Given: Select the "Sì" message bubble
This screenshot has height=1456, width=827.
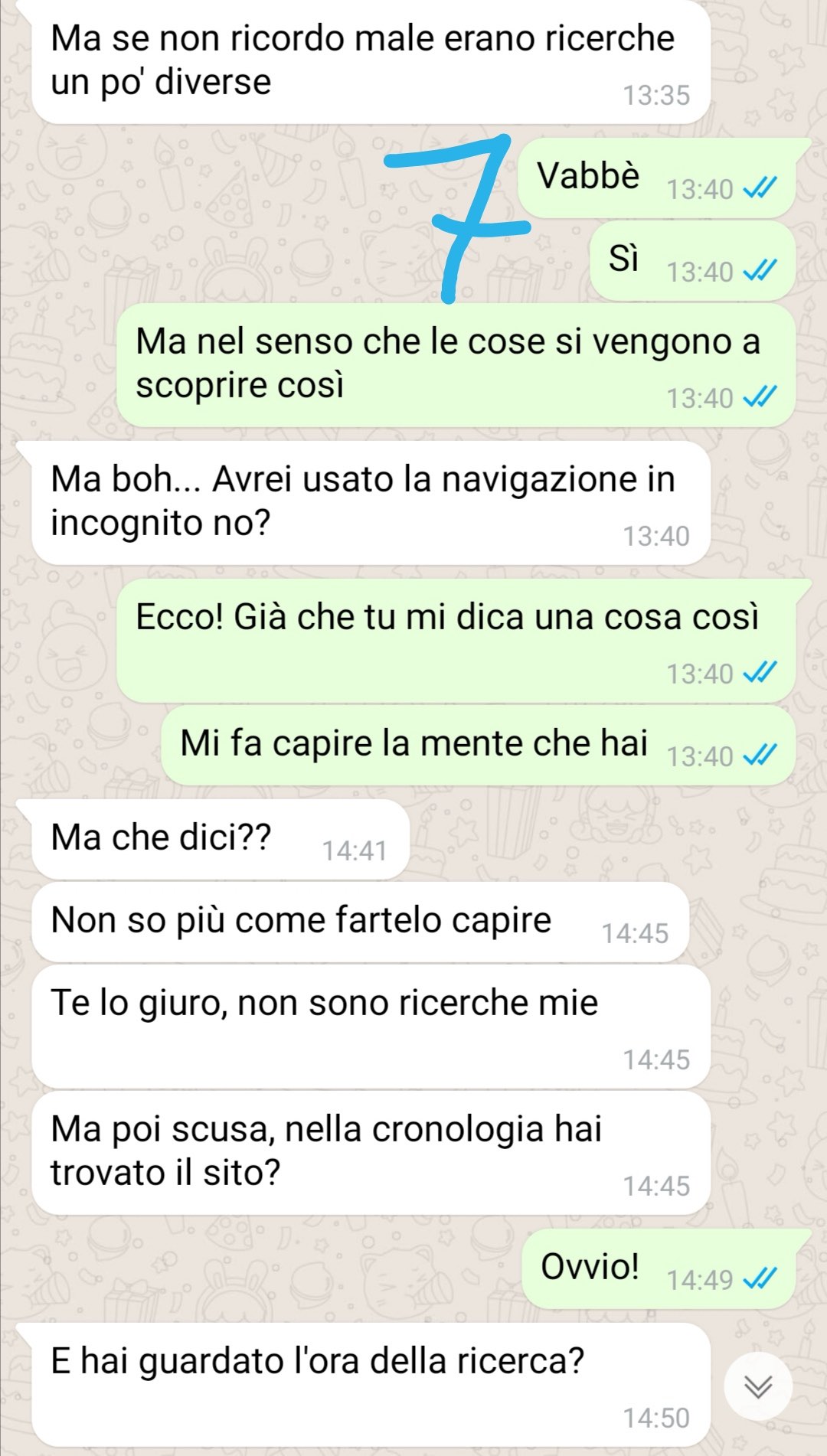Looking at the screenshot, I should 692,260.
